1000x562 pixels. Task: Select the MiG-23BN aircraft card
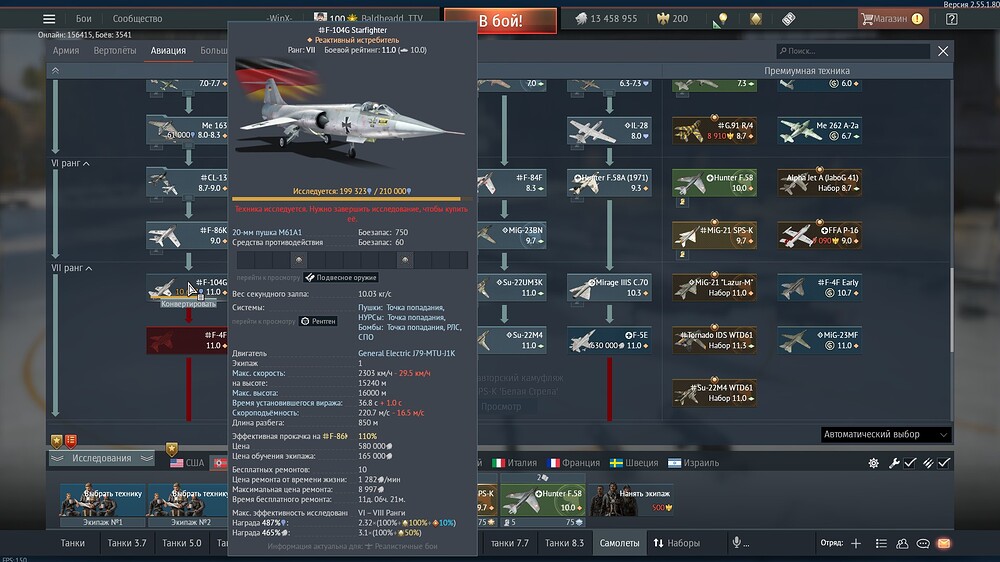tap(512, 235)
